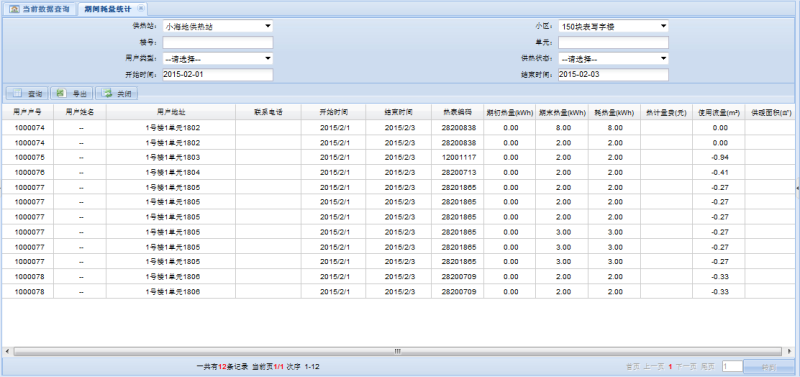800x377 pixels.
Task: Click the 关闭 toolbar button
Action: [116, 93]
